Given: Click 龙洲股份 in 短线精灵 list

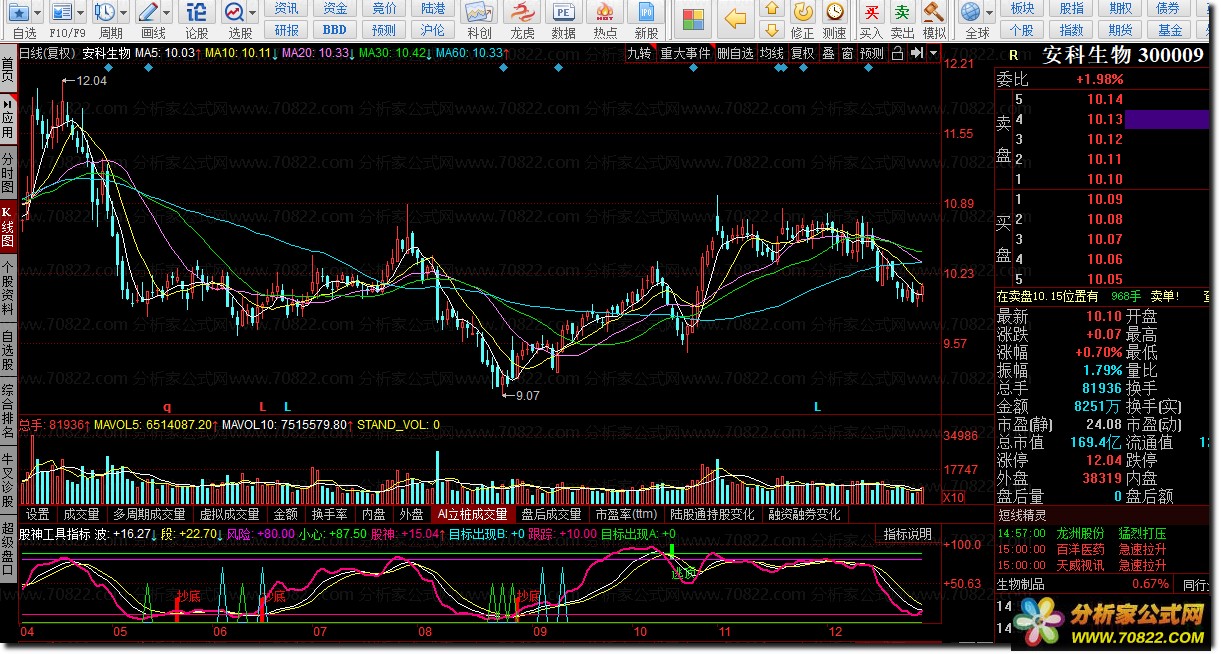Looking at the screenshot, I should click(1081, 534).
